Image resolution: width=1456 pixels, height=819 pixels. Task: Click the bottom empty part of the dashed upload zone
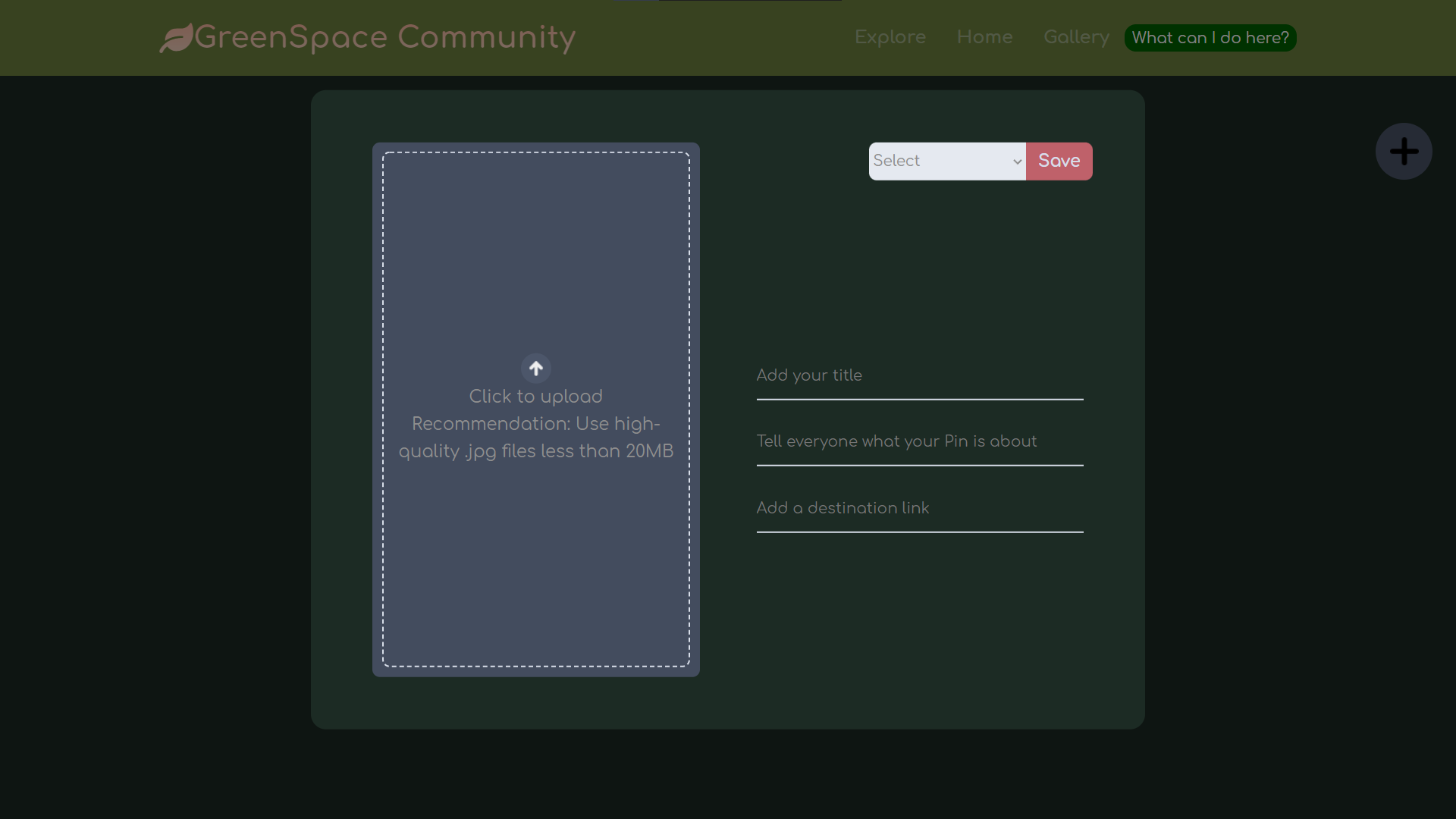tap(535, 576)
